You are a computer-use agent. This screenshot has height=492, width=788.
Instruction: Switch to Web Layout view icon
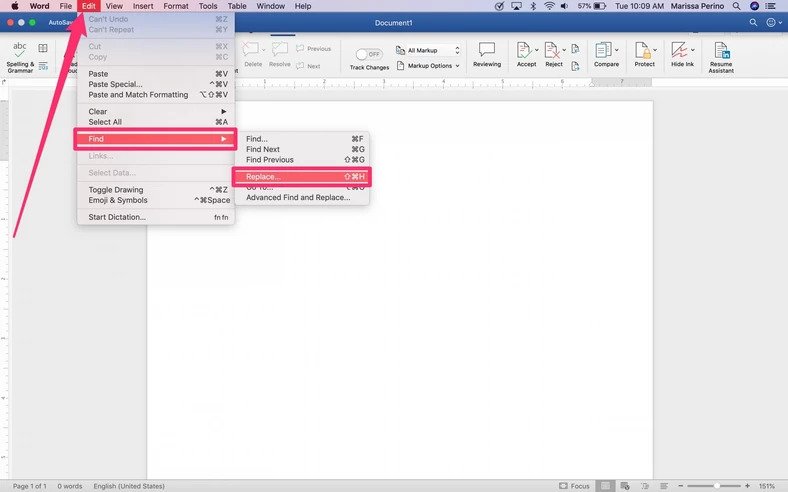tap(625, 486)
